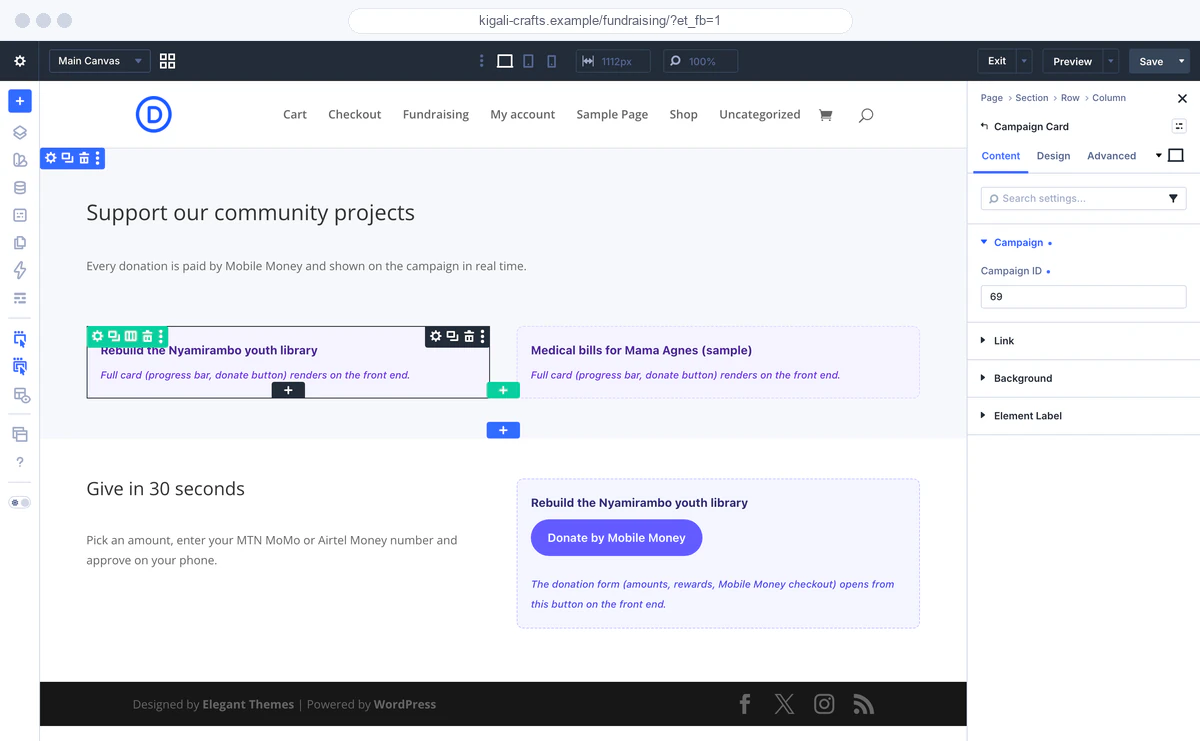Image resolution: width=1200 pixels, height=741 pixels.
Task: Click shopping cart icon in site menu
Action: click(x=825, y=115)
